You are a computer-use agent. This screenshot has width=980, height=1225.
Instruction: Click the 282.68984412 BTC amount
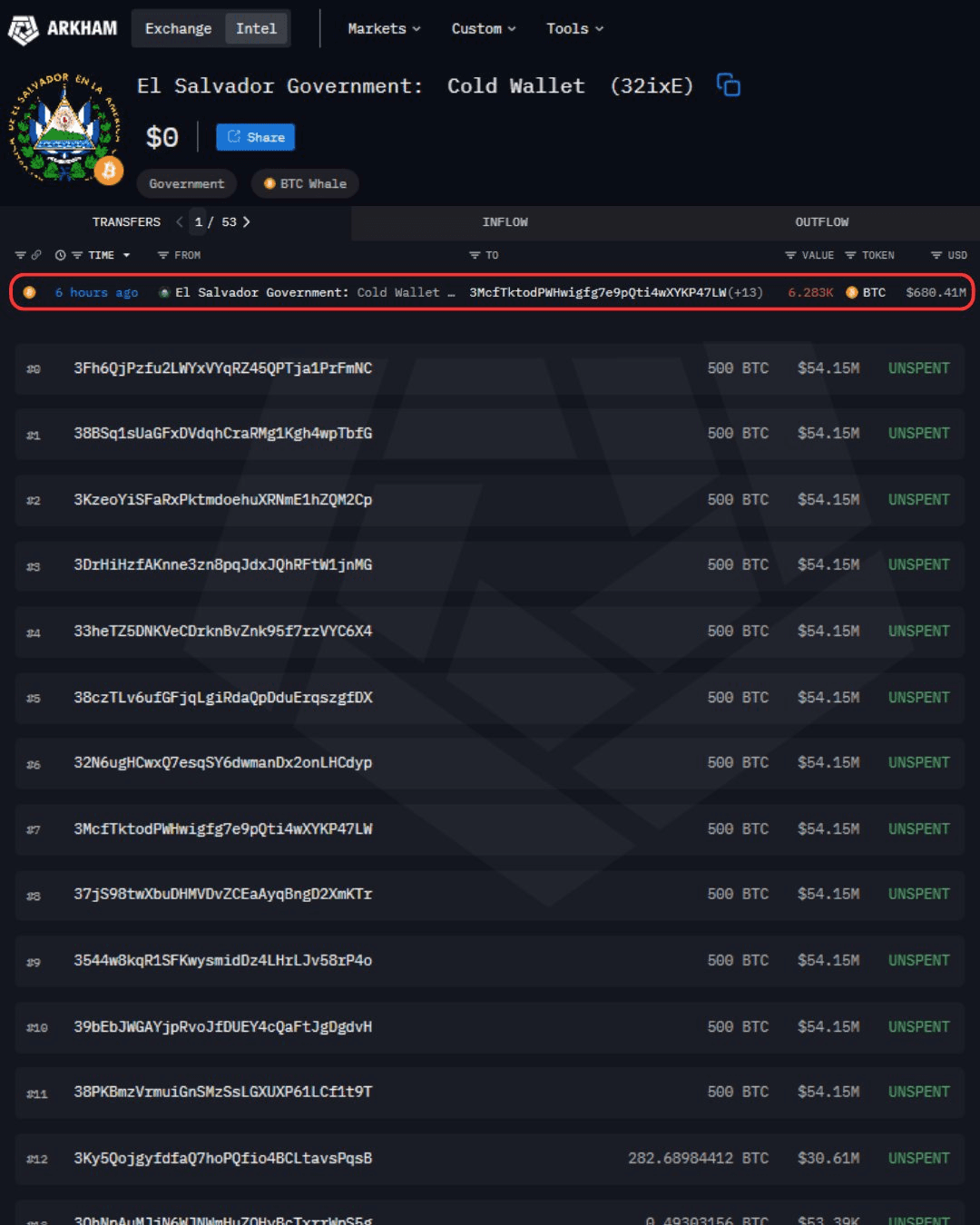(699, 1159)
